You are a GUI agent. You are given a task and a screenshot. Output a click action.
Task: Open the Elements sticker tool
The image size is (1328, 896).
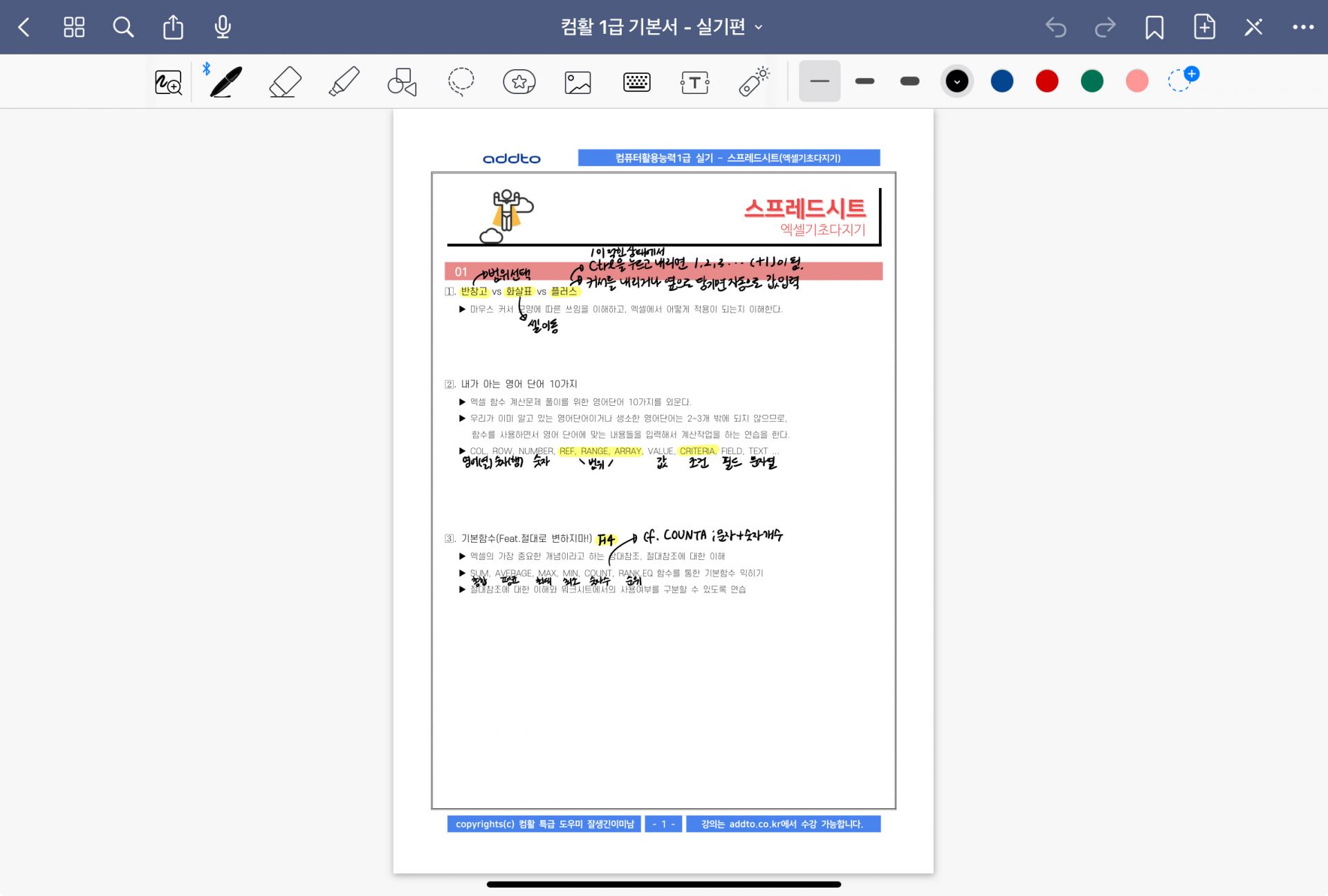(519, 82)
